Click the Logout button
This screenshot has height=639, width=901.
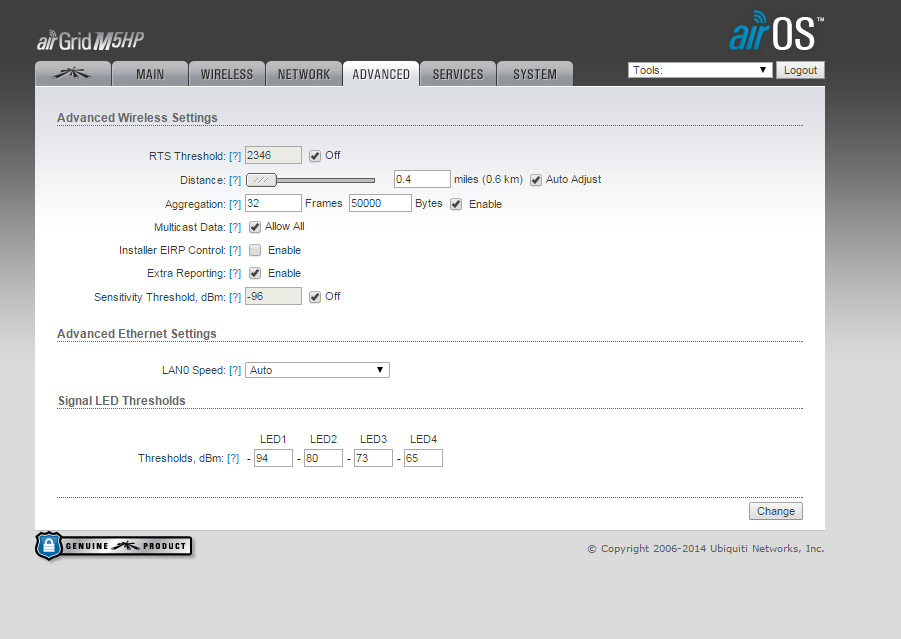coord(800,70)
